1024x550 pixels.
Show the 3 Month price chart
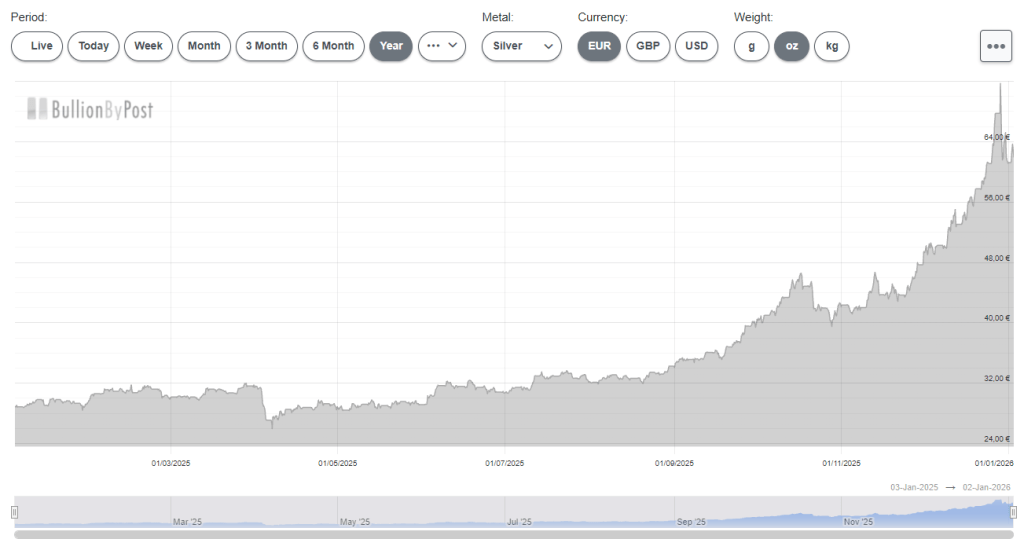(267, 46)
